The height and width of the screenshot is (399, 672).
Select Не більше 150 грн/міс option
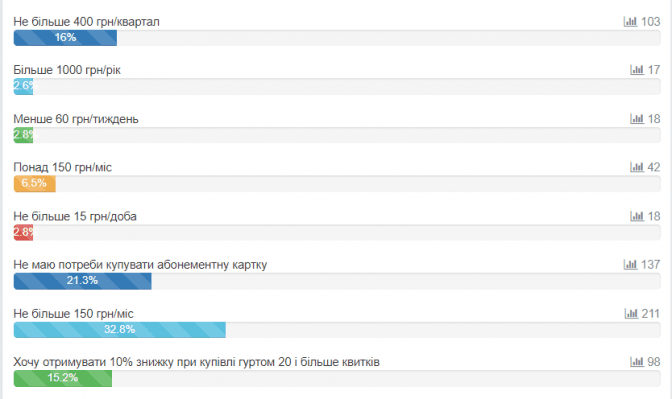click(73, 314)
